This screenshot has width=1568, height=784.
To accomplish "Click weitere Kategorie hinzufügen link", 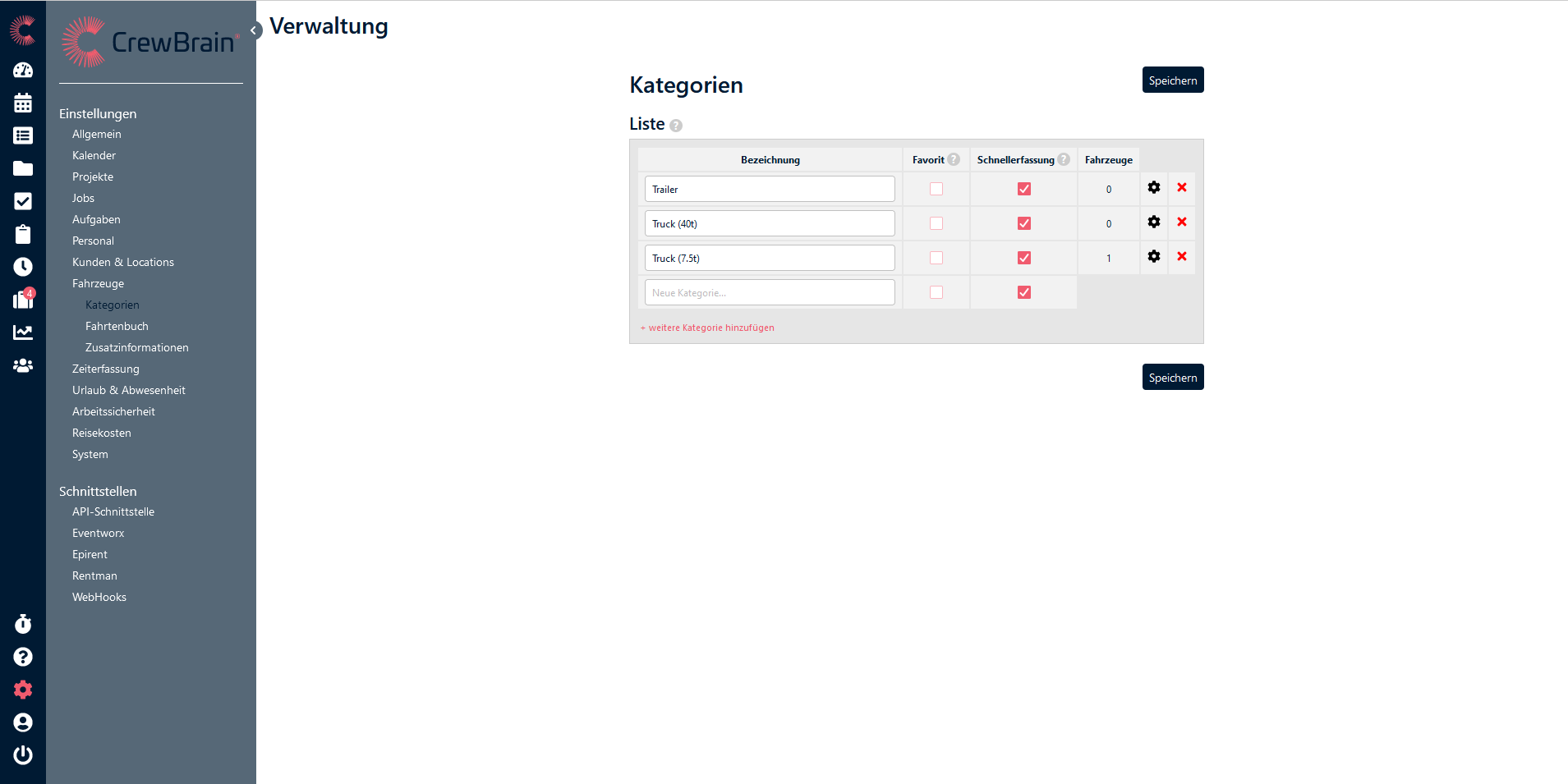I will click(708, 328).
